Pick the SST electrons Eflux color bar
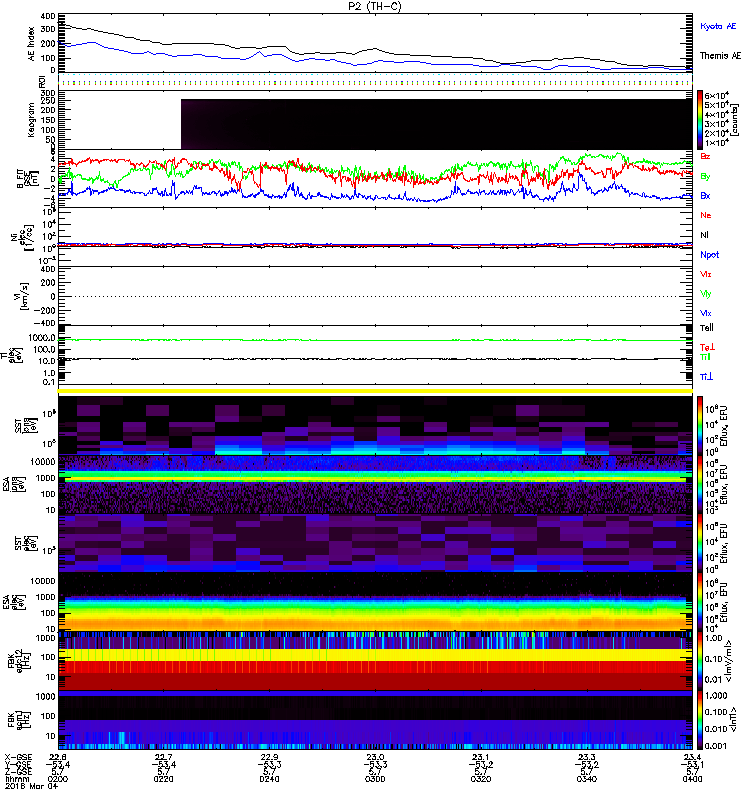750x800 pixels. point(699,543)
